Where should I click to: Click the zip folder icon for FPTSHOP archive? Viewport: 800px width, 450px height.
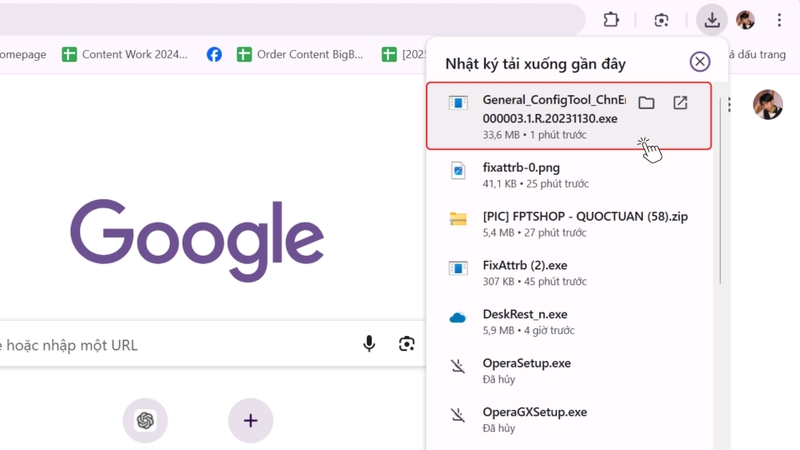[x=458, y=219]
